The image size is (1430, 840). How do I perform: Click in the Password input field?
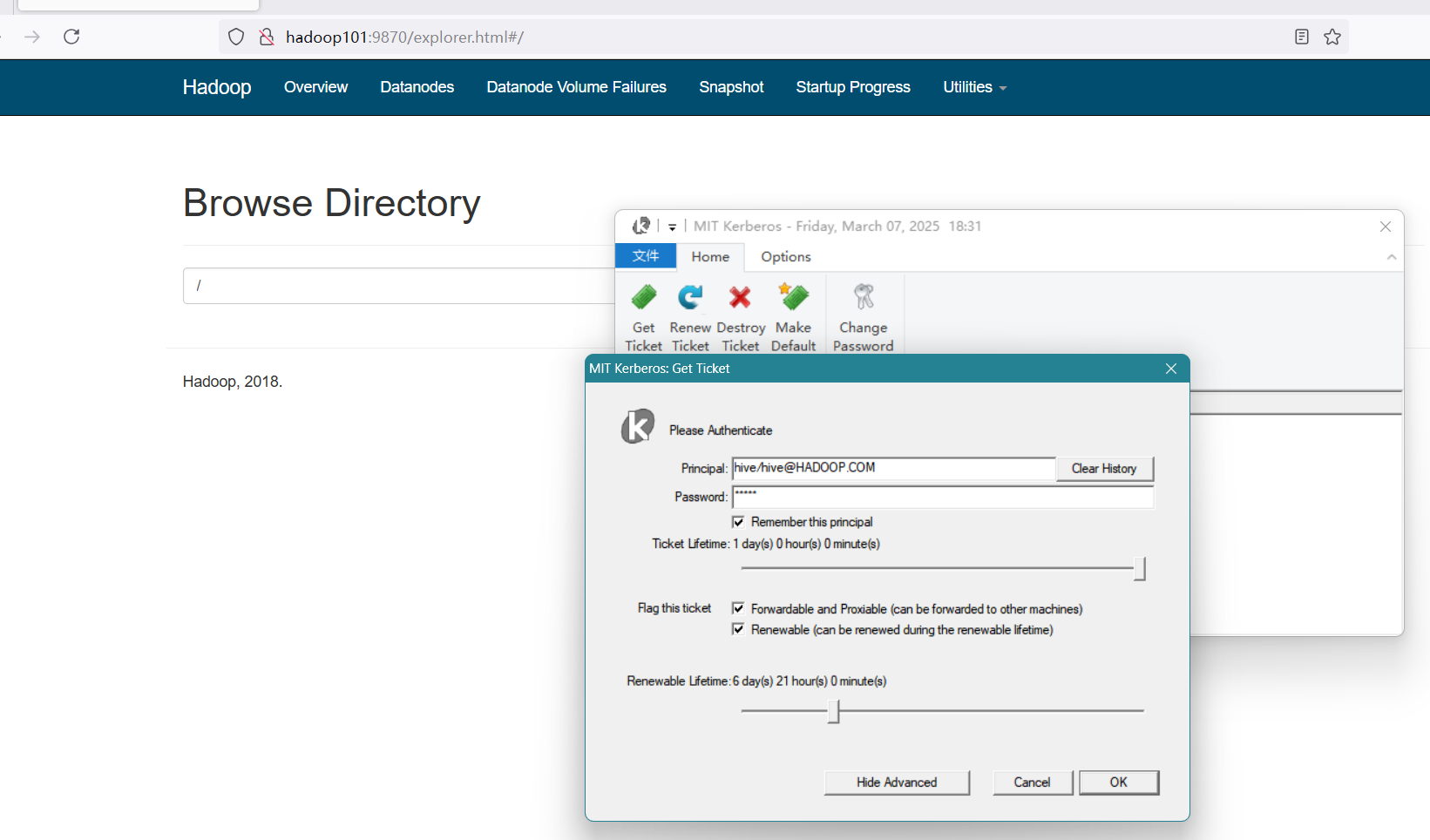click(943, 497)
